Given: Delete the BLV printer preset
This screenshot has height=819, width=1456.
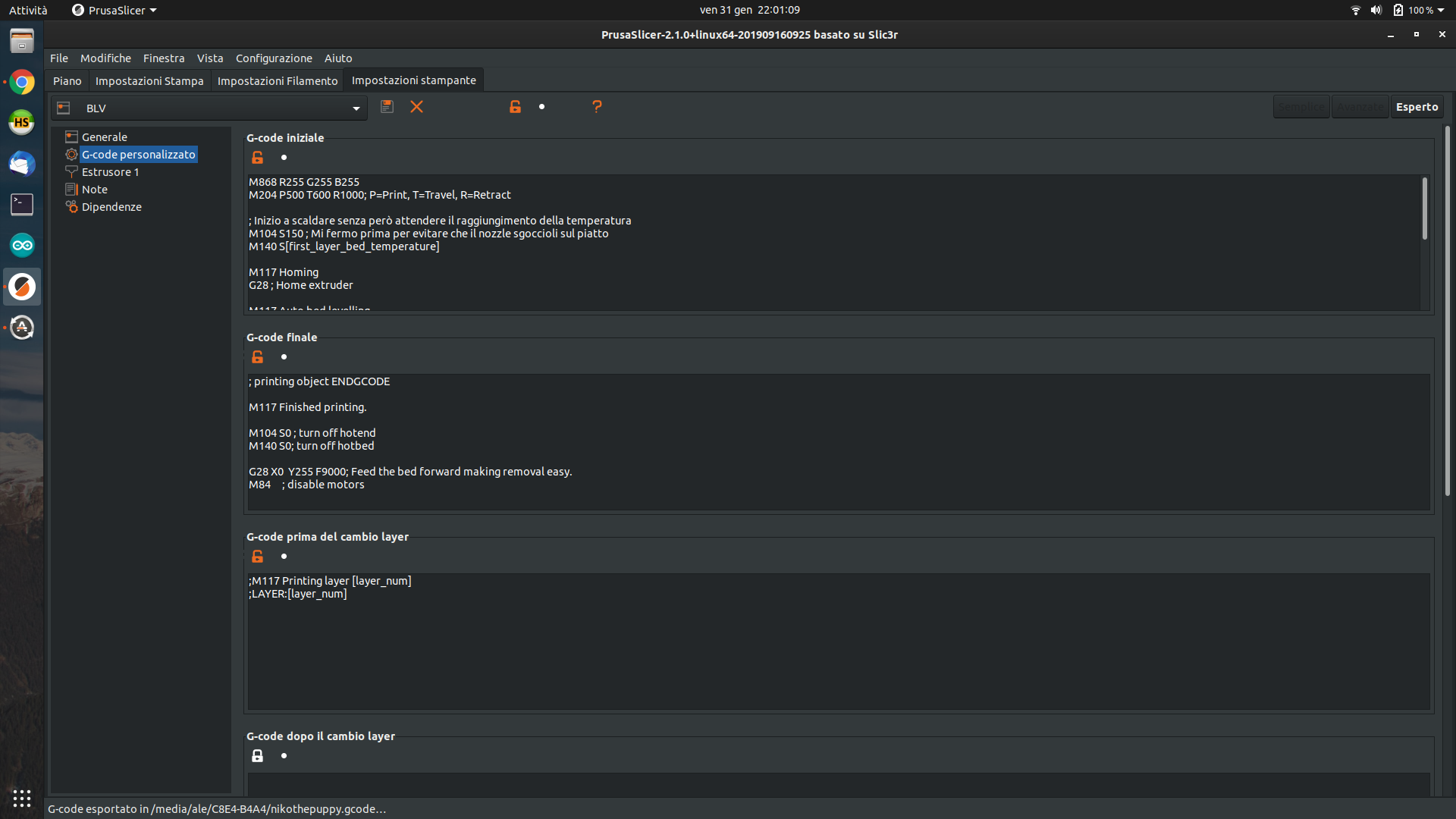Looking at the screenshot, I should [416, 107].
